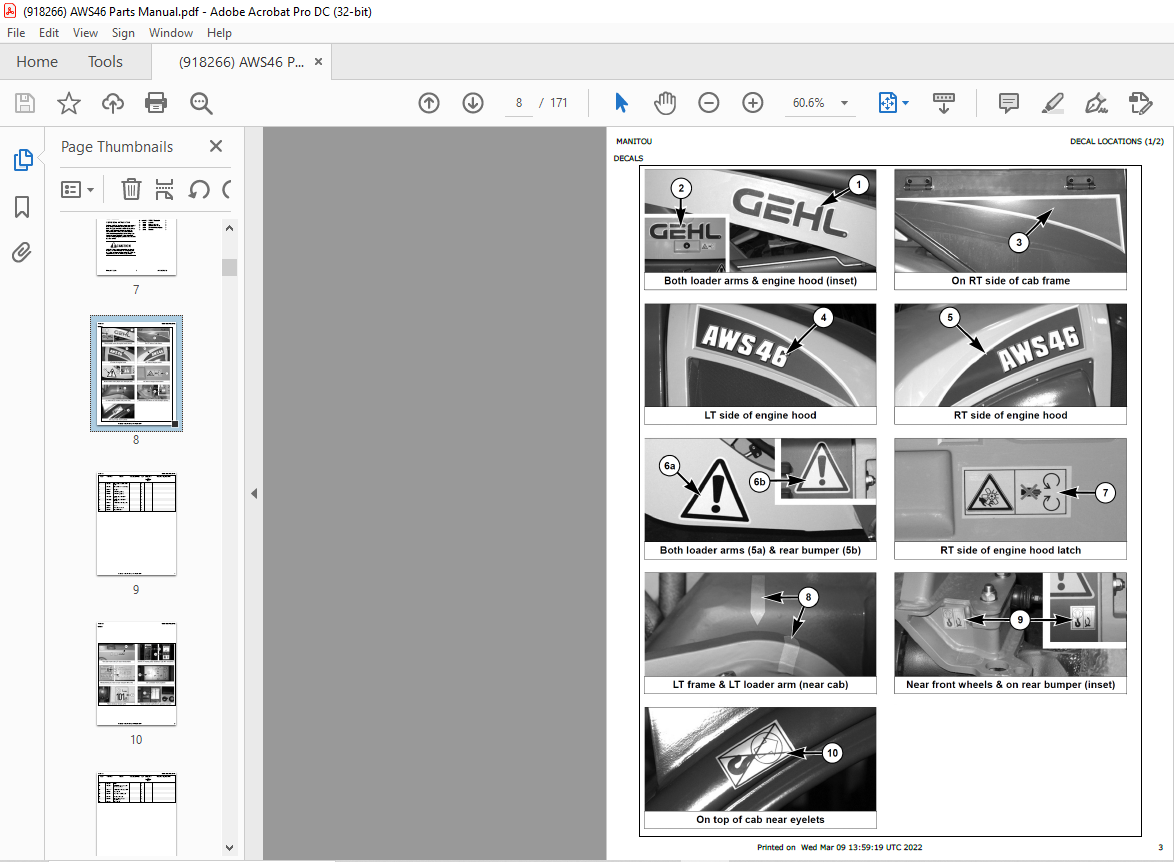Click the thumbnails scrollbar handle
The width and height of the screenshot is (1174, 862).
tap(230, 267)
